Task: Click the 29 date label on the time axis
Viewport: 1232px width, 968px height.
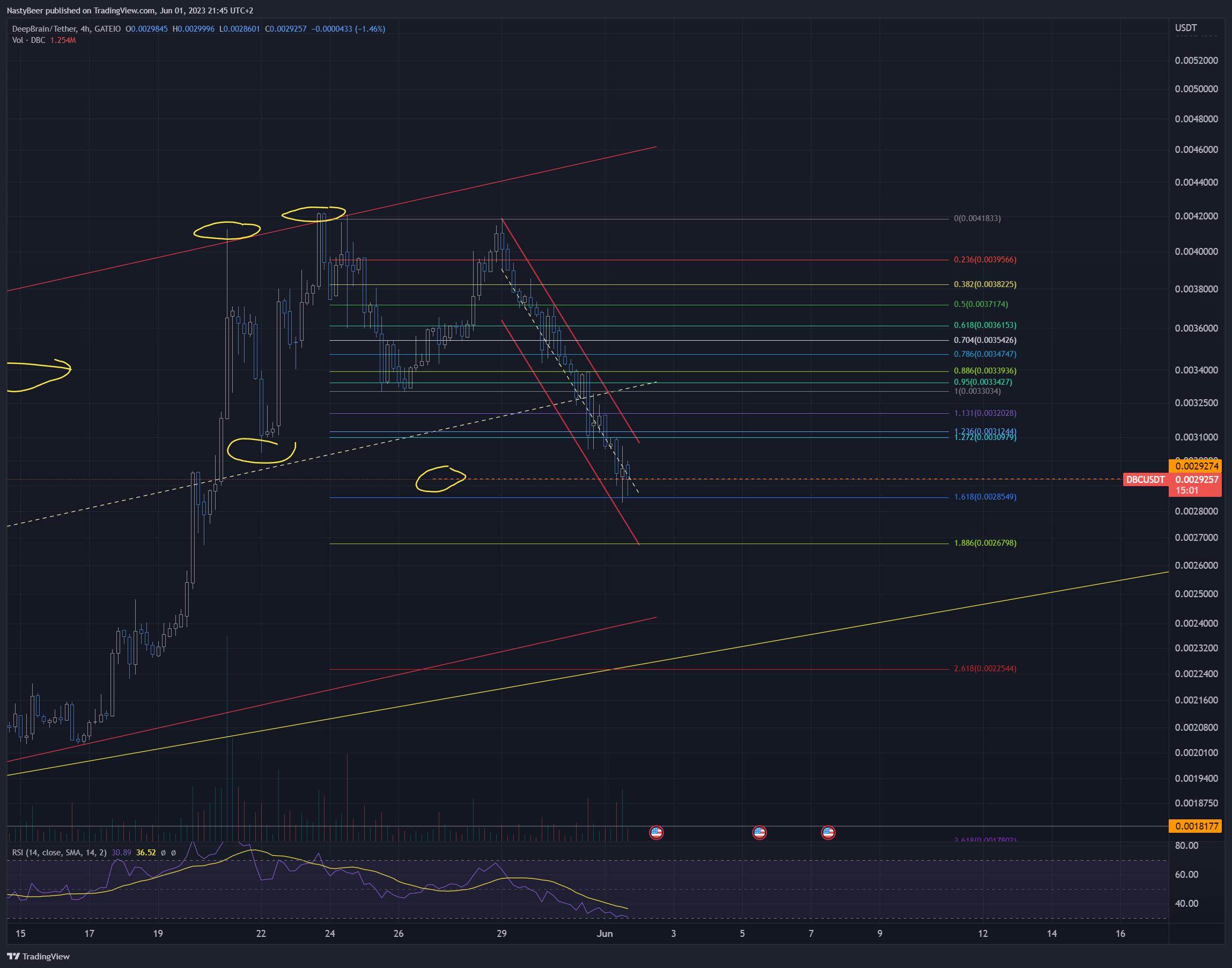Action: coord(501,934)
